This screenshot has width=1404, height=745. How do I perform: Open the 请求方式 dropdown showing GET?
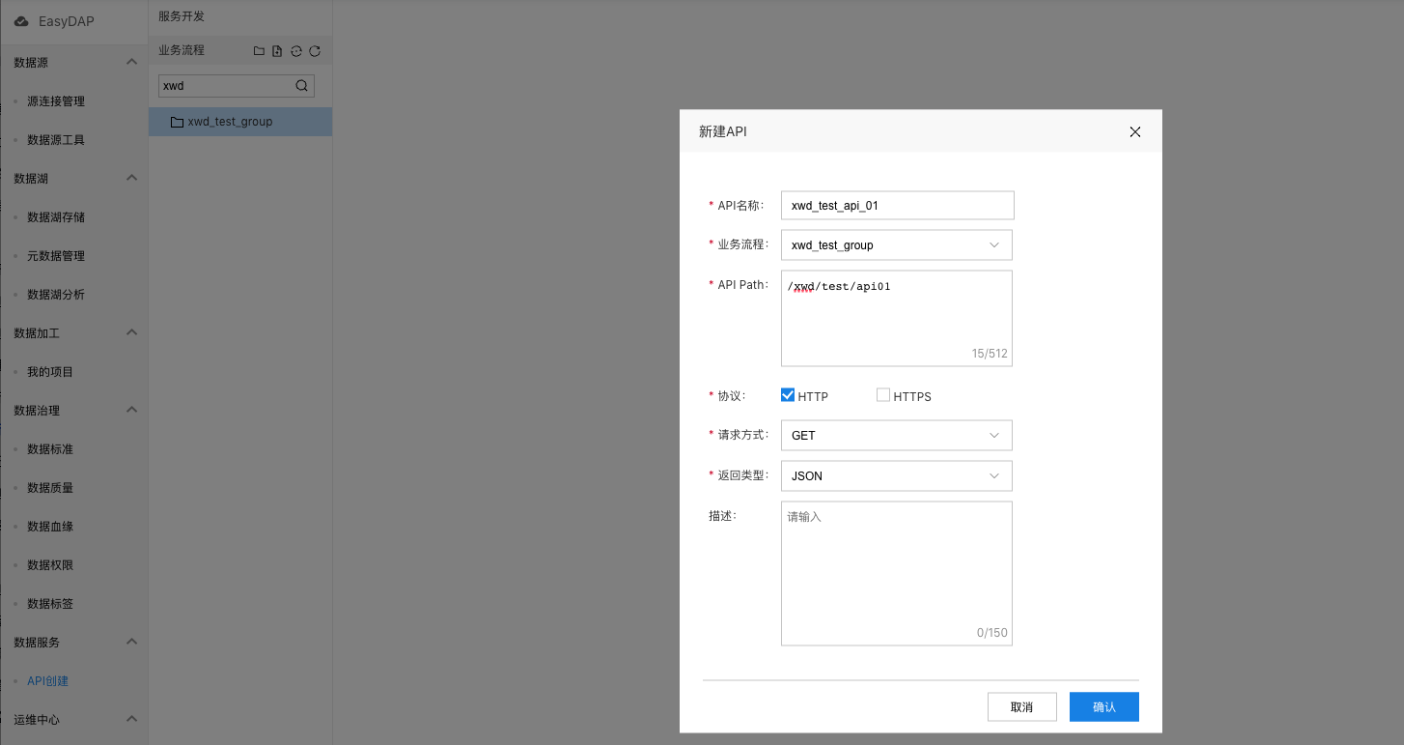tap(897, 435)
